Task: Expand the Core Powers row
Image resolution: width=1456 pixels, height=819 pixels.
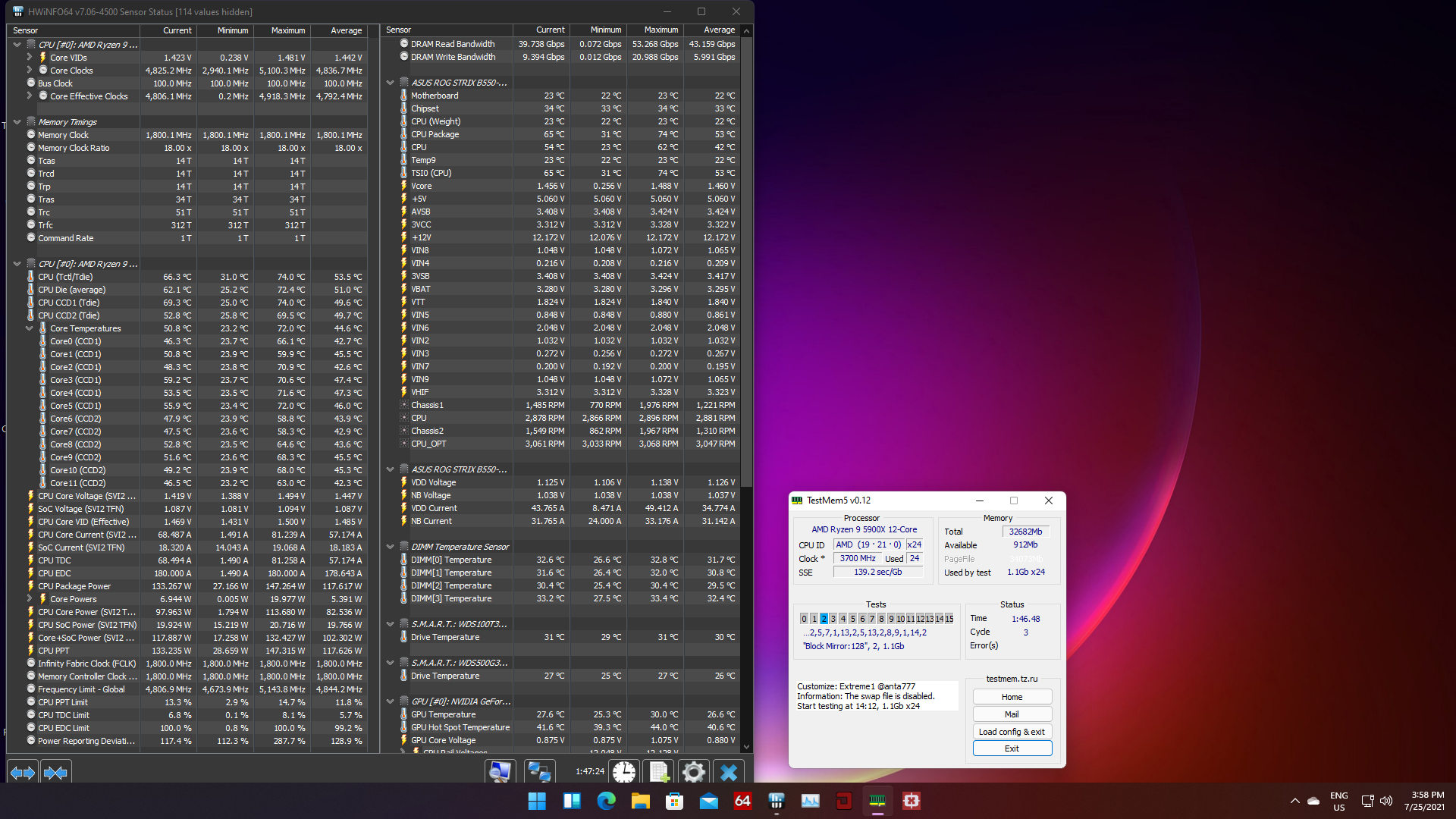Action: (x=29, y=598)
